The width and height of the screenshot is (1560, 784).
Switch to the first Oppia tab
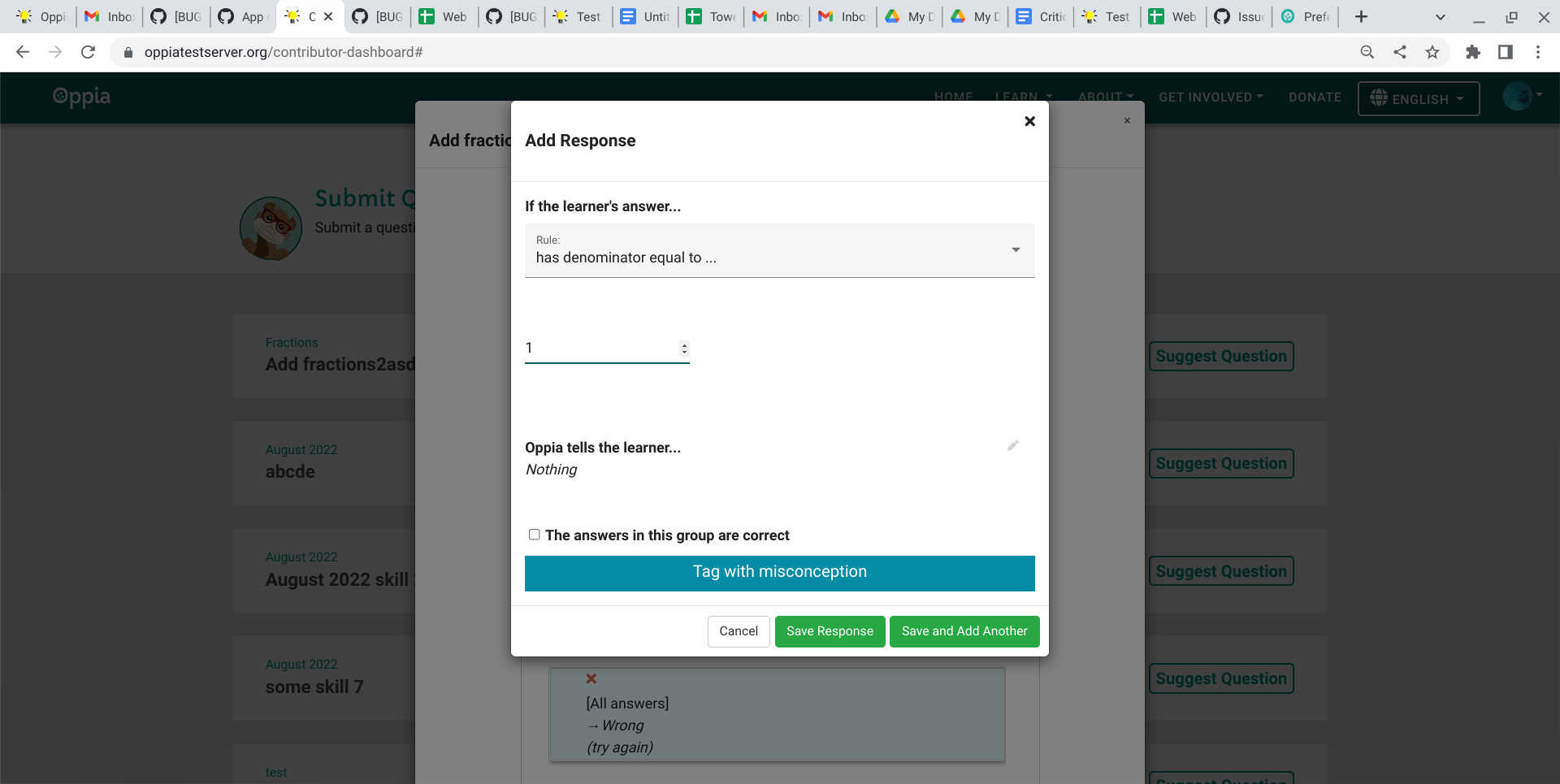[41, 16]
